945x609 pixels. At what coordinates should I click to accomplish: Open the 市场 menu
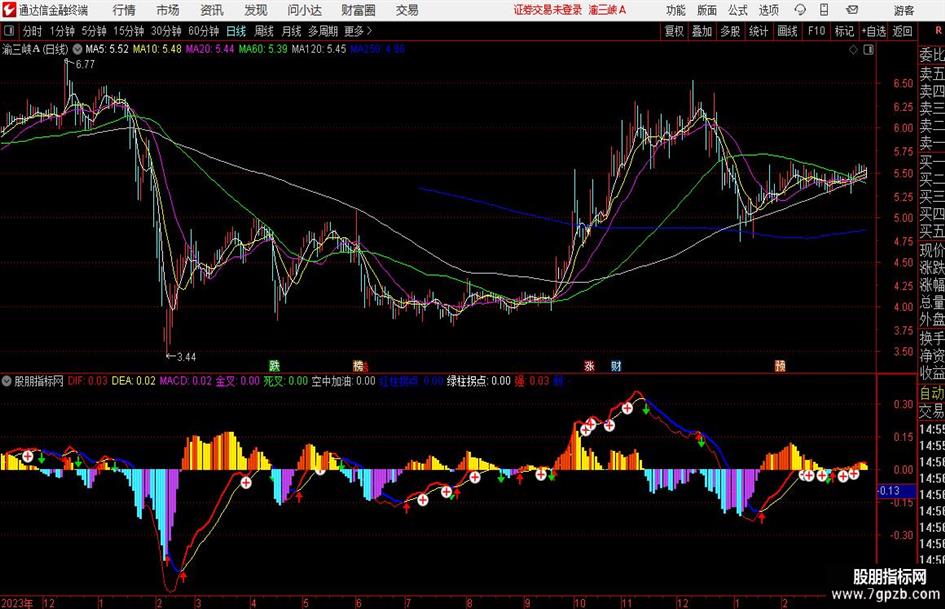point(168,10)
